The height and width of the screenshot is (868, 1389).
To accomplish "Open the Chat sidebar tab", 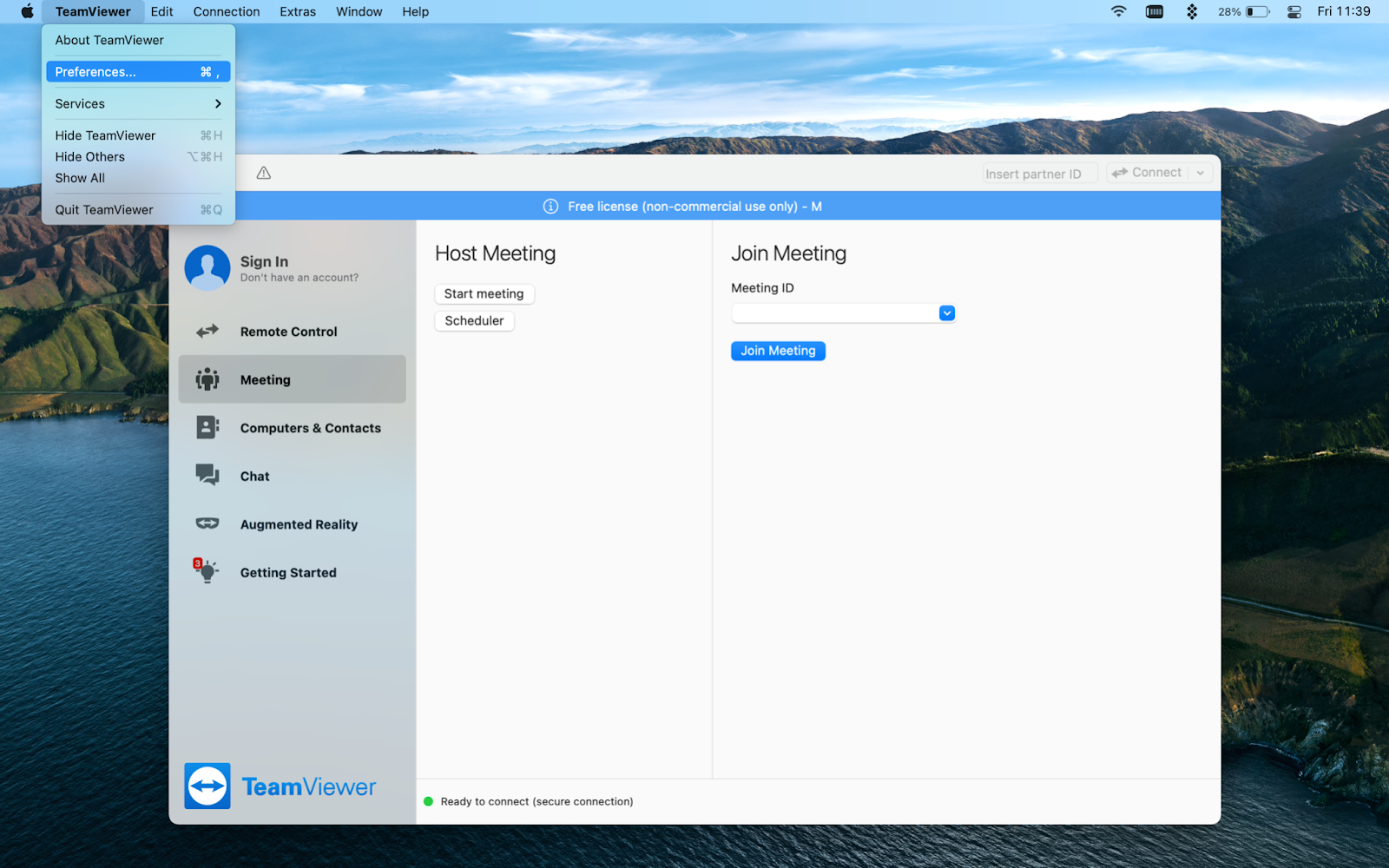I will [293, 476].
